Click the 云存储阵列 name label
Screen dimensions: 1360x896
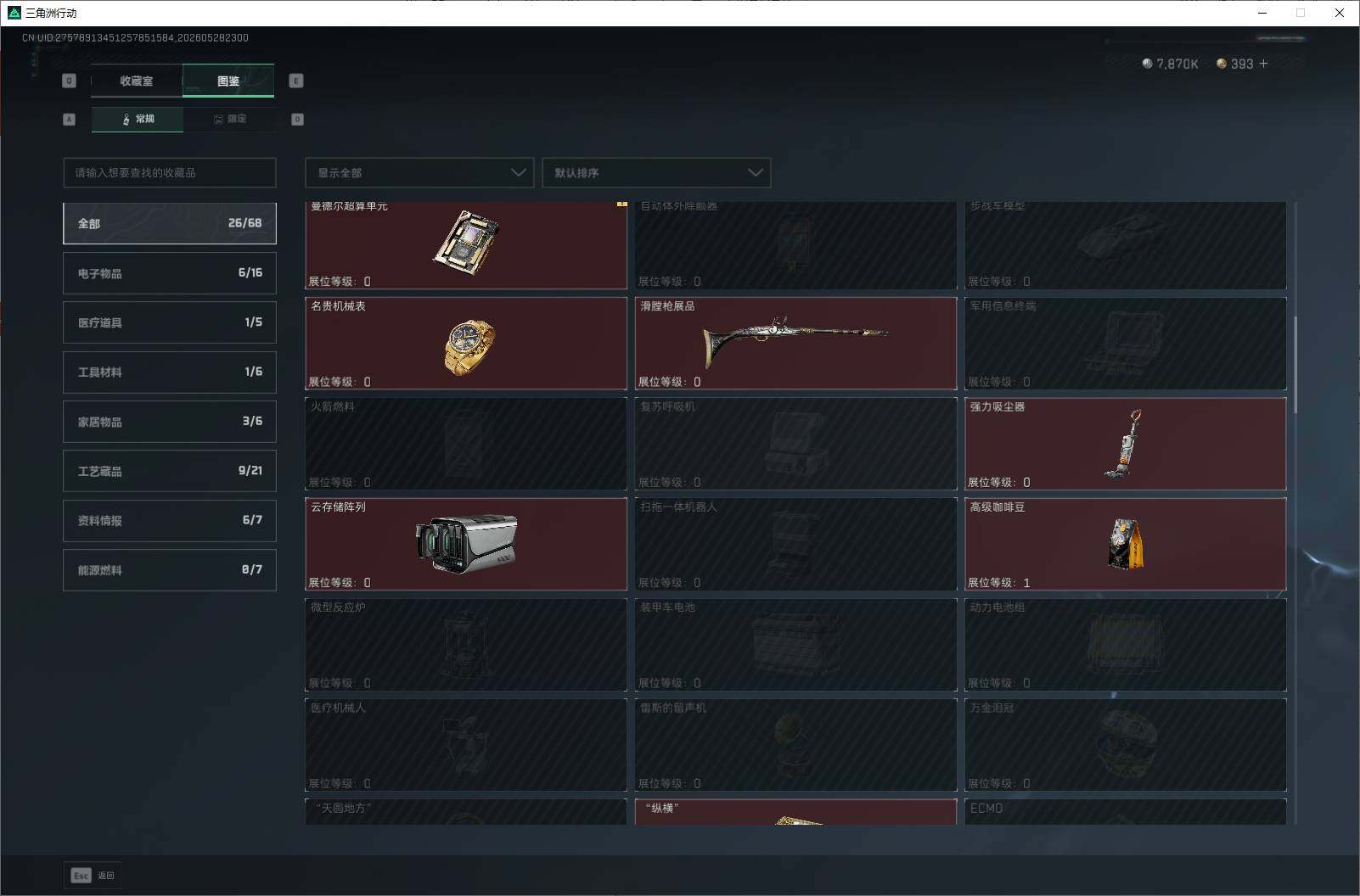338,507
